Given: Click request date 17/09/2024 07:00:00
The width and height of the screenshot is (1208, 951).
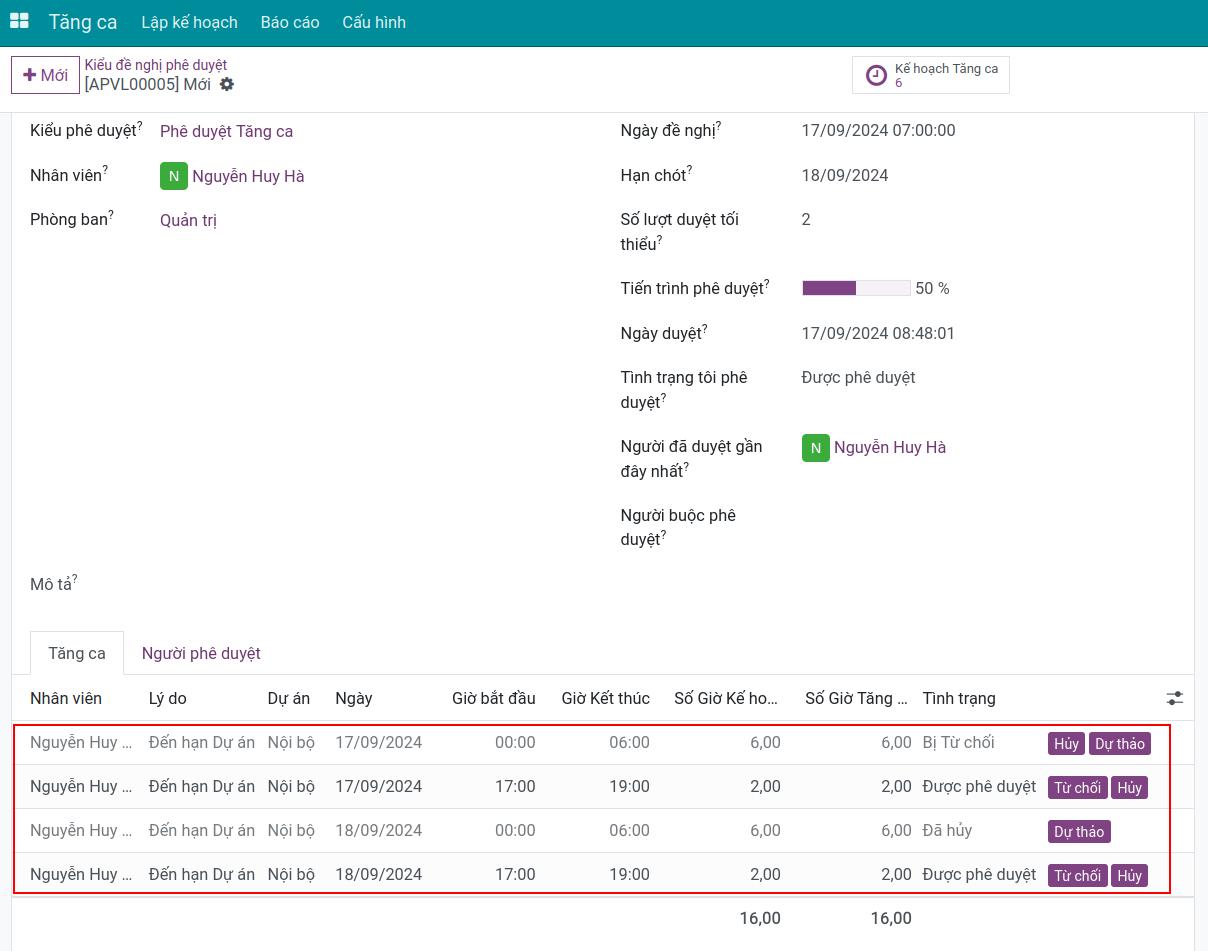Looking at the screenshot, I should point(878,130).
